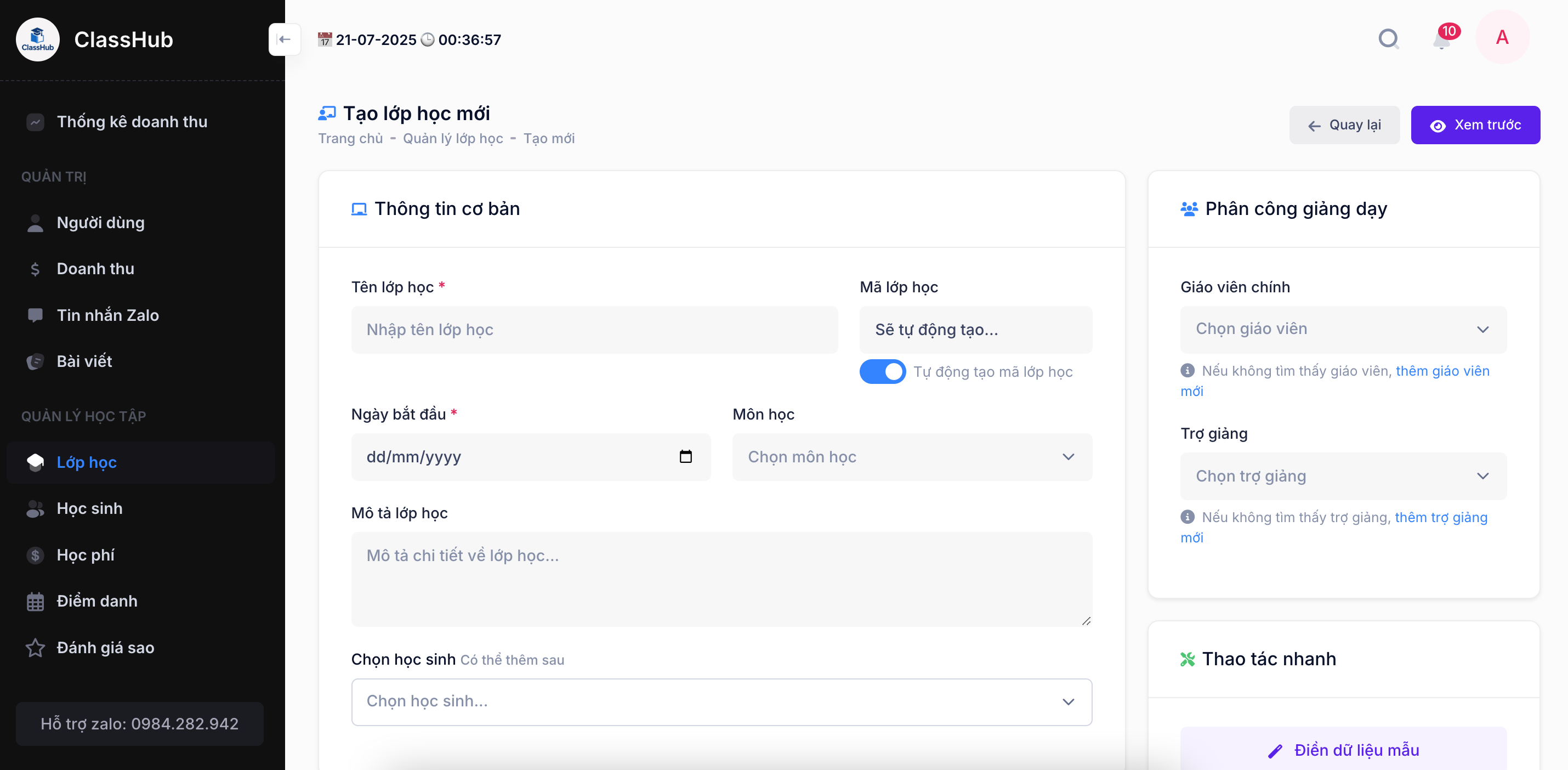The width and height of the screenshot is (1568, 770).
Task: Click the Người dùng person icon
Action: pos(35,223)
